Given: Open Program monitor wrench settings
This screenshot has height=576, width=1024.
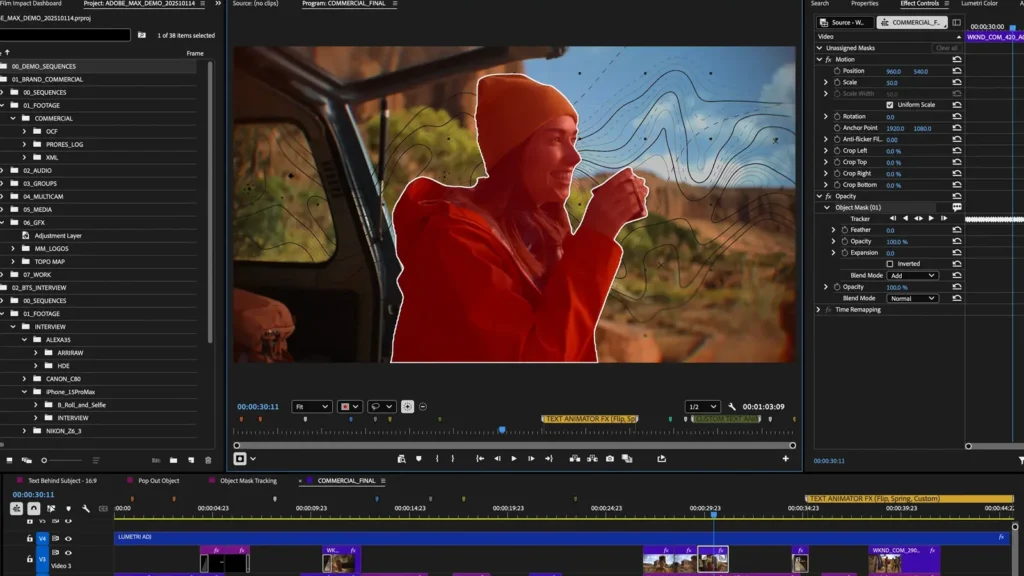Looking at the screenshot, I should pyautogui.click(x=732, y=406).
